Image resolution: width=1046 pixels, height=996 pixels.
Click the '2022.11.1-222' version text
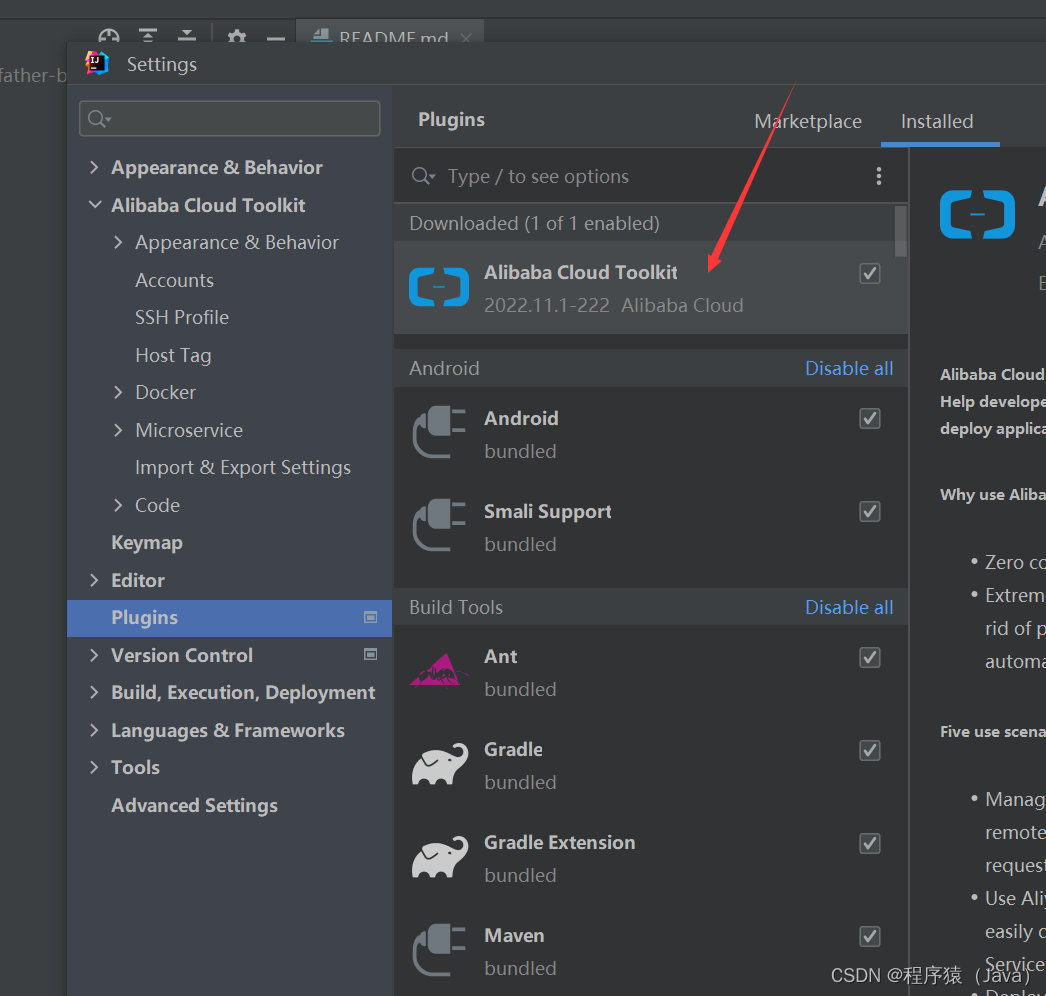[546, 306]
